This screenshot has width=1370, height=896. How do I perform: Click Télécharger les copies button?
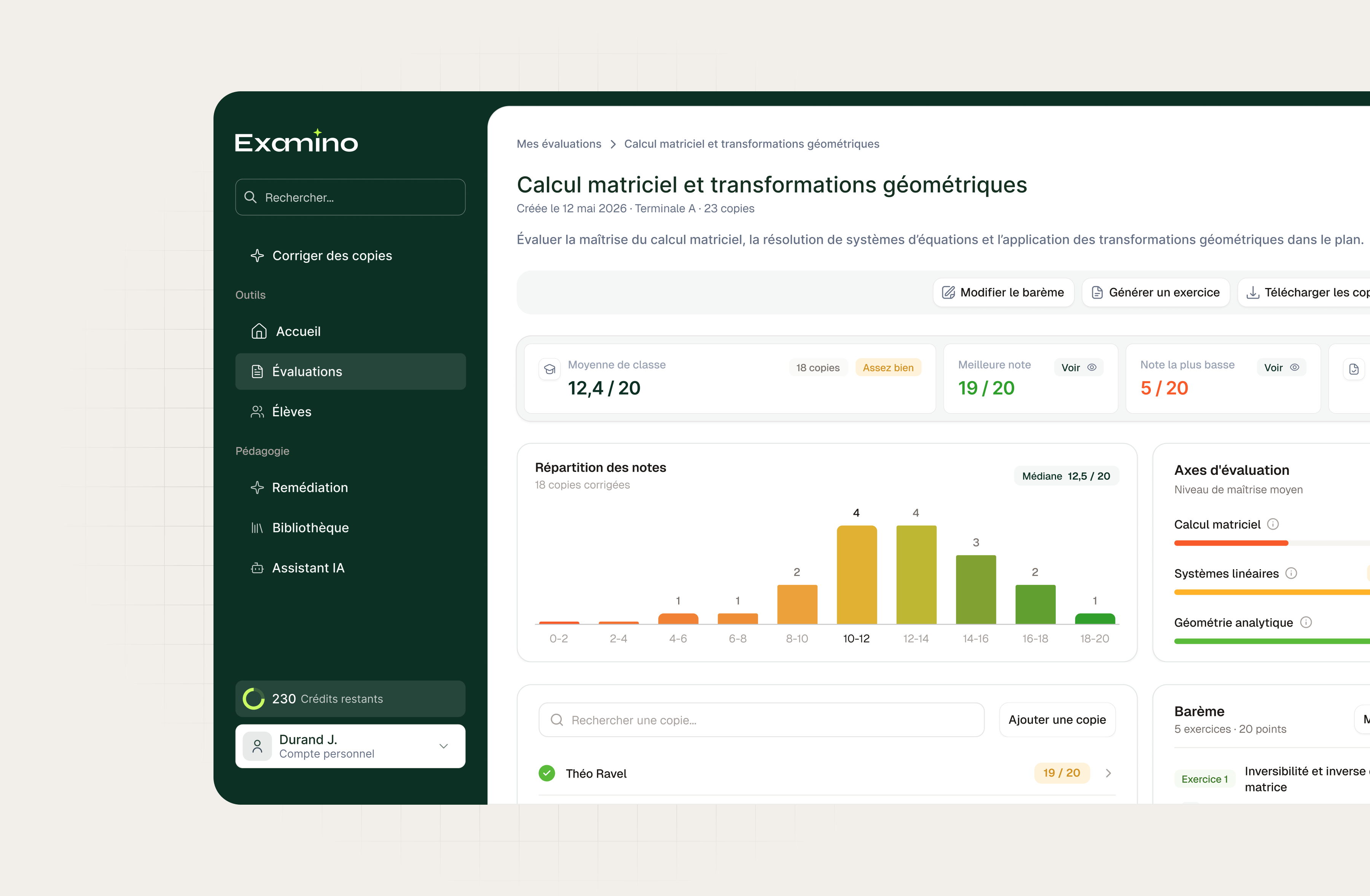(x=1305, y=292)
